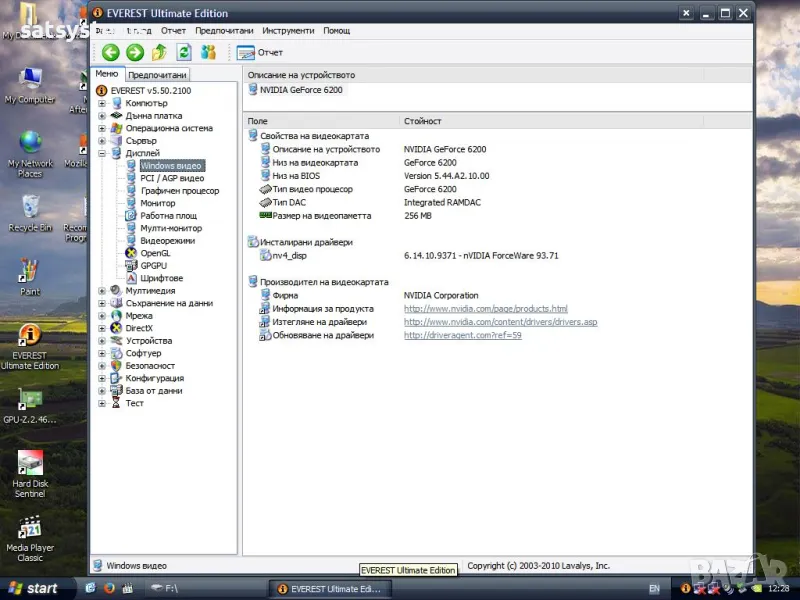Open the Инструменти menu
Image resolution: width=800 pixels, height=600 pixels.
coord(289,31)
